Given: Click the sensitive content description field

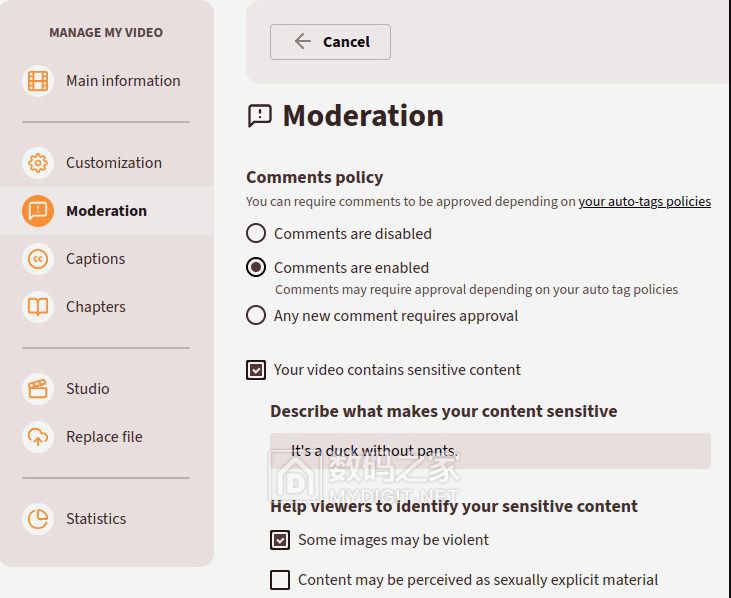Looking at the screenshot, I should [x=490, y=451].
